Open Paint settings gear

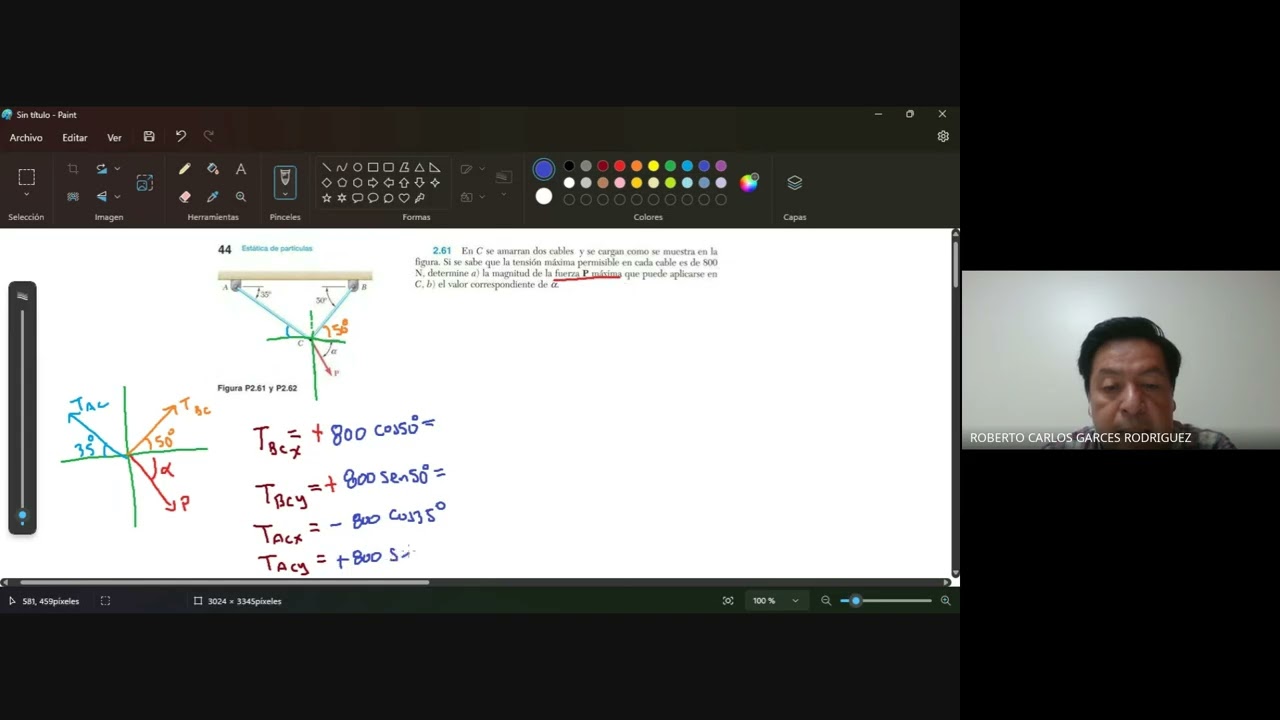point(943,136)
